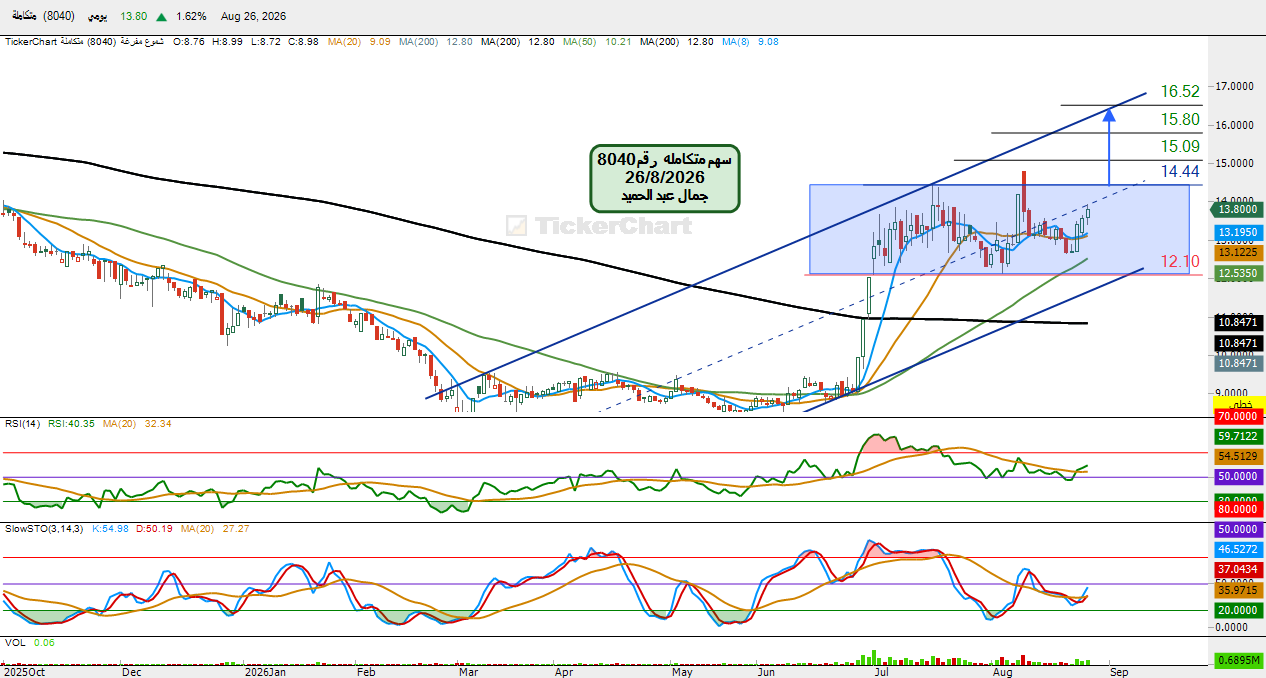Click the high value H:8.99
Image resolution: width=1266 pixels, height=678 pixels.
[227, 42]
